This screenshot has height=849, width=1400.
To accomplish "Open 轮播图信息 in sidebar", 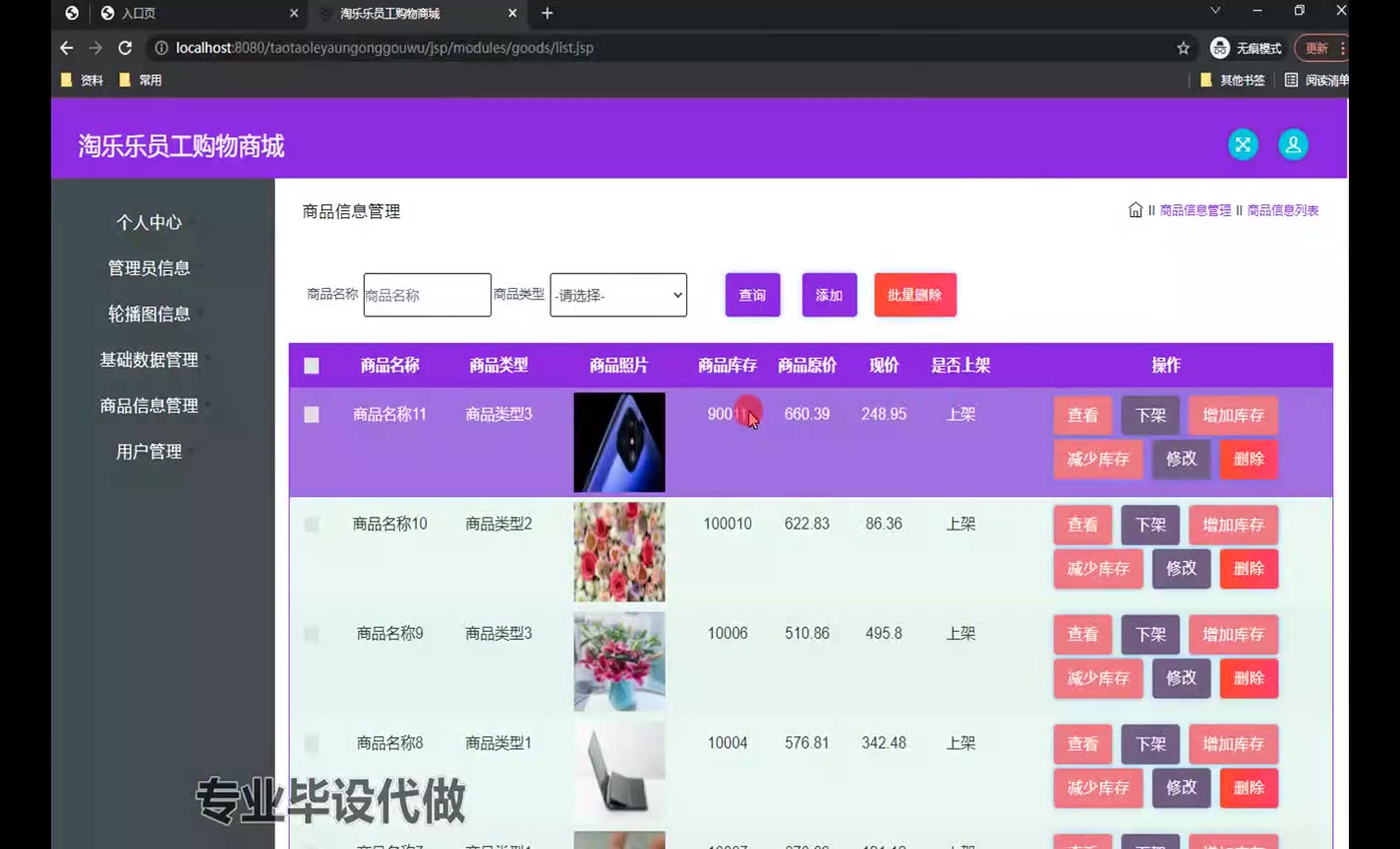I will 149,314.
